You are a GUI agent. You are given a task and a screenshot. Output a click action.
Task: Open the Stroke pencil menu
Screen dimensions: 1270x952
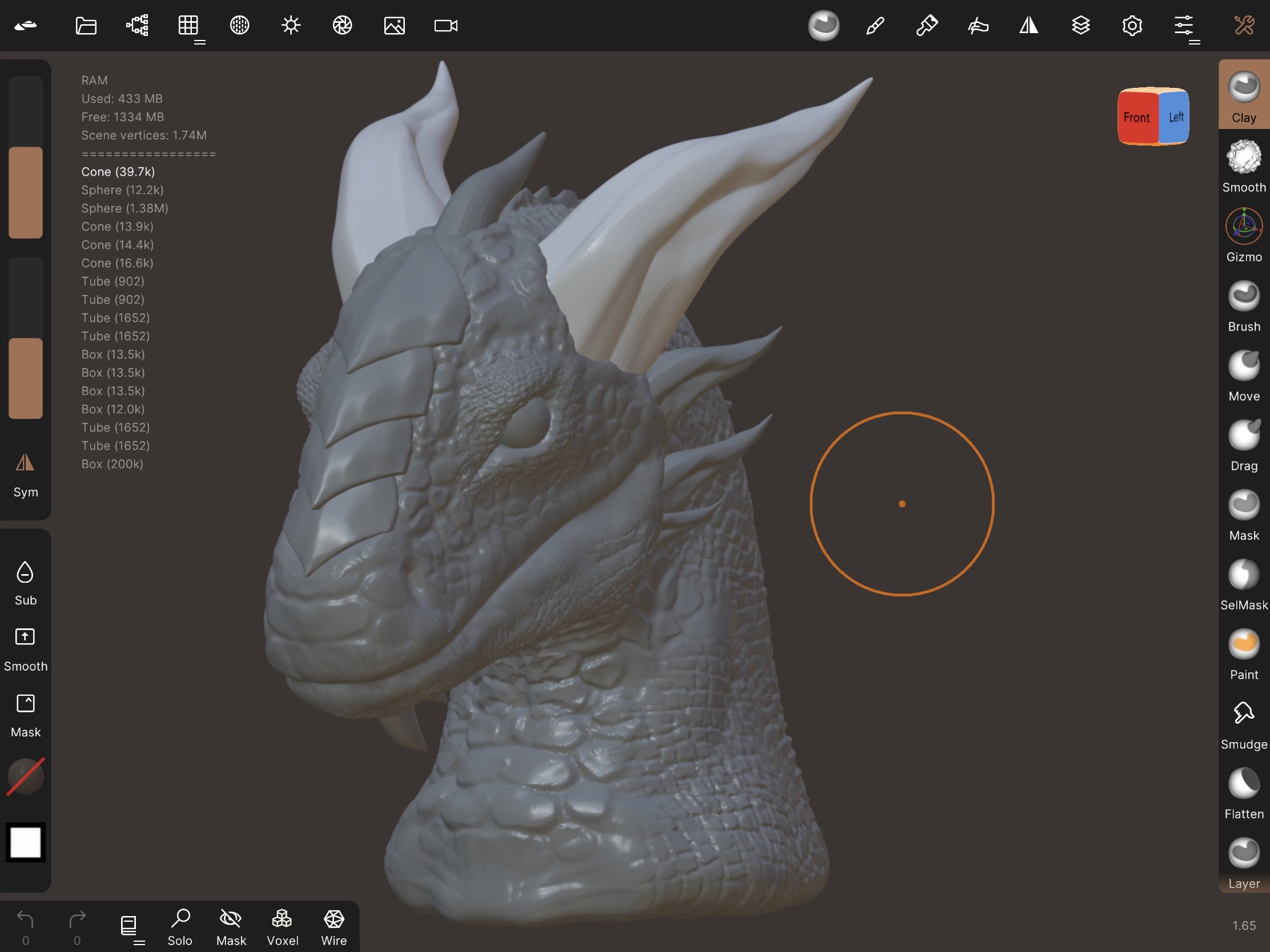(x=875, y=25)
